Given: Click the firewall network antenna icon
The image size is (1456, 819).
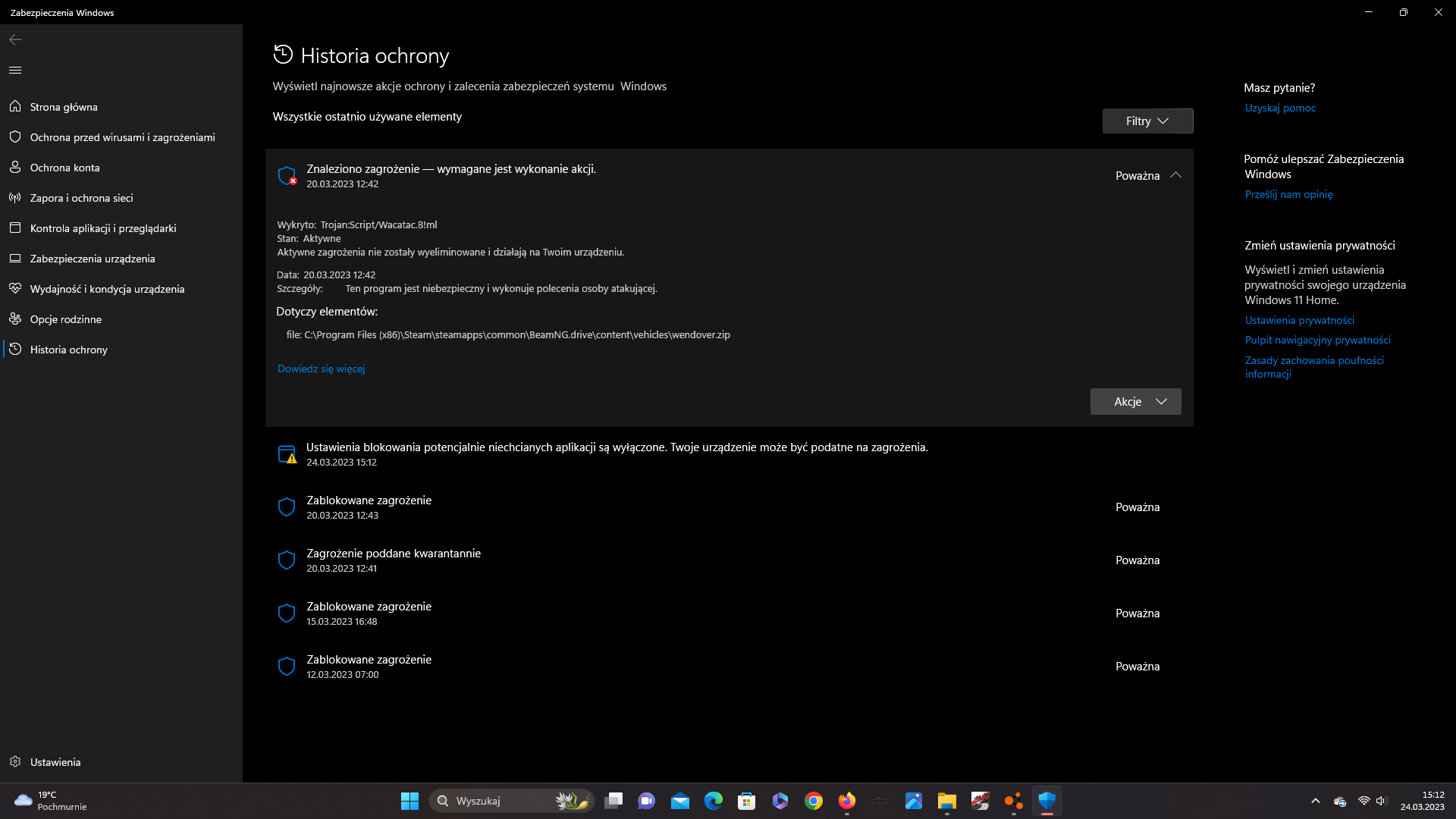Looking at the screenshot, I should [15, 197].
